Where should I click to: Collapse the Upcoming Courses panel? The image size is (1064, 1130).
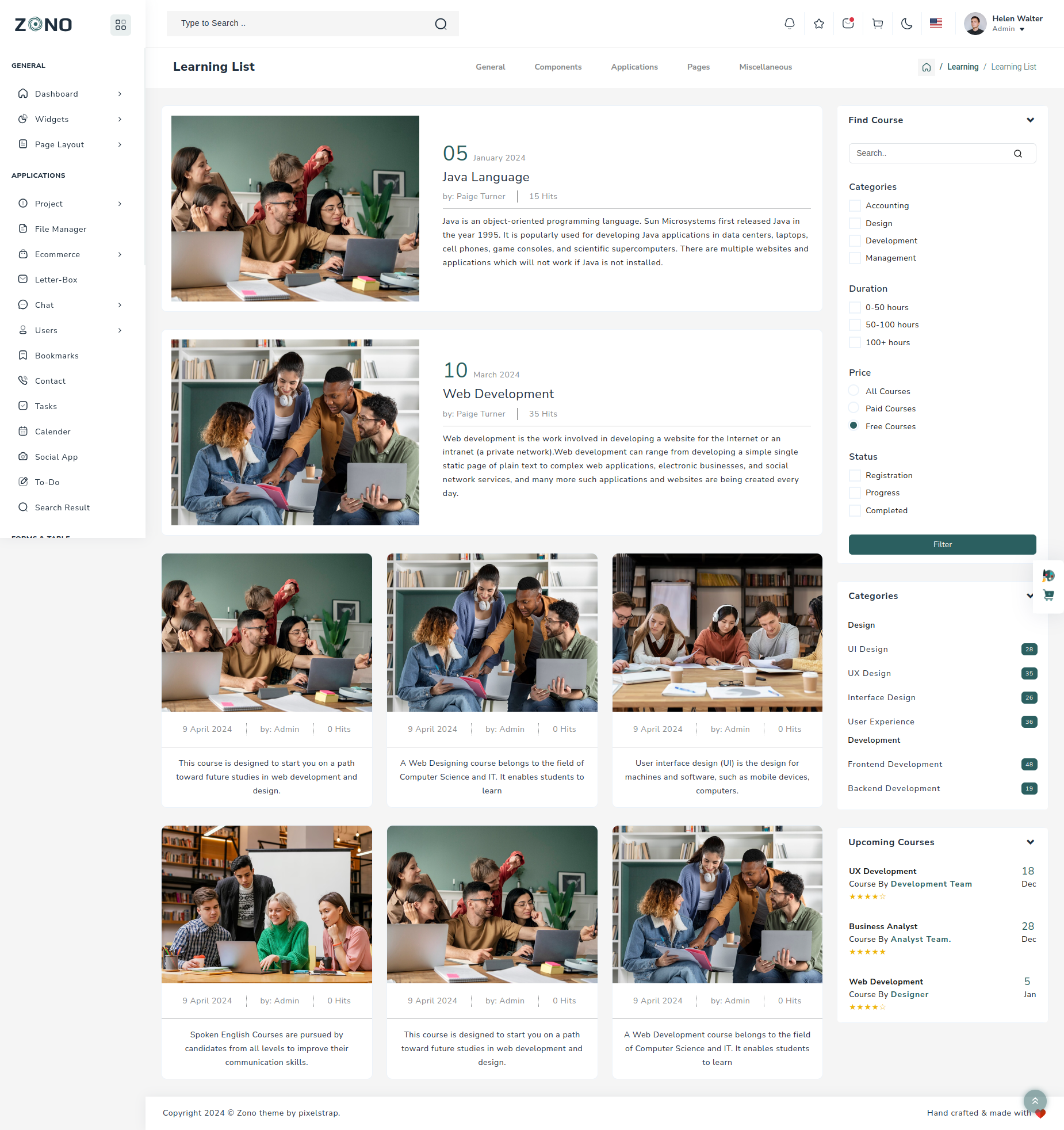pos(1030,842)
